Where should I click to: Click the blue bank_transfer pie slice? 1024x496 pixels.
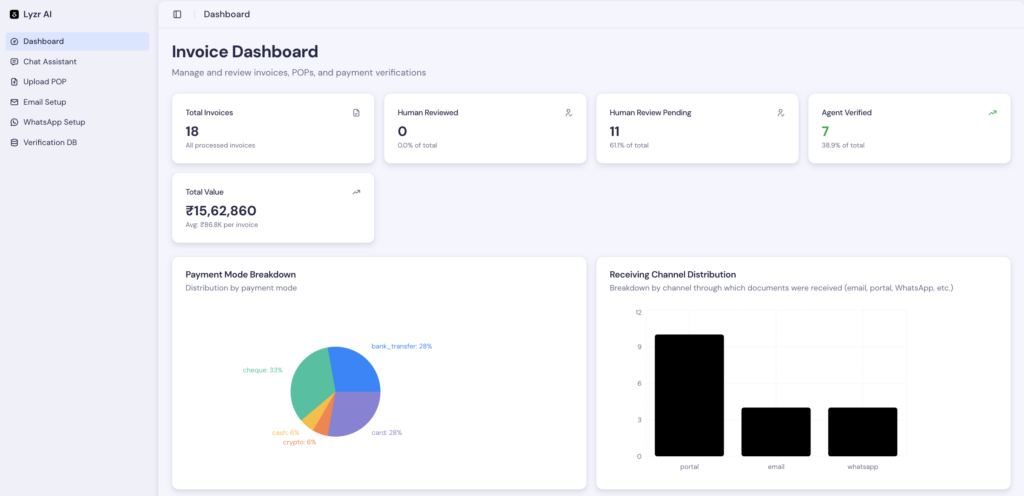(x=357, y=368)
